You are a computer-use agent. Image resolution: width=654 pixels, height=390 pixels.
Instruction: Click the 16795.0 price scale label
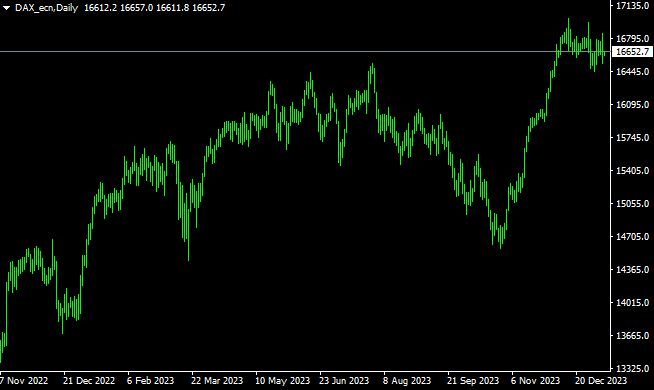point(632,39)
